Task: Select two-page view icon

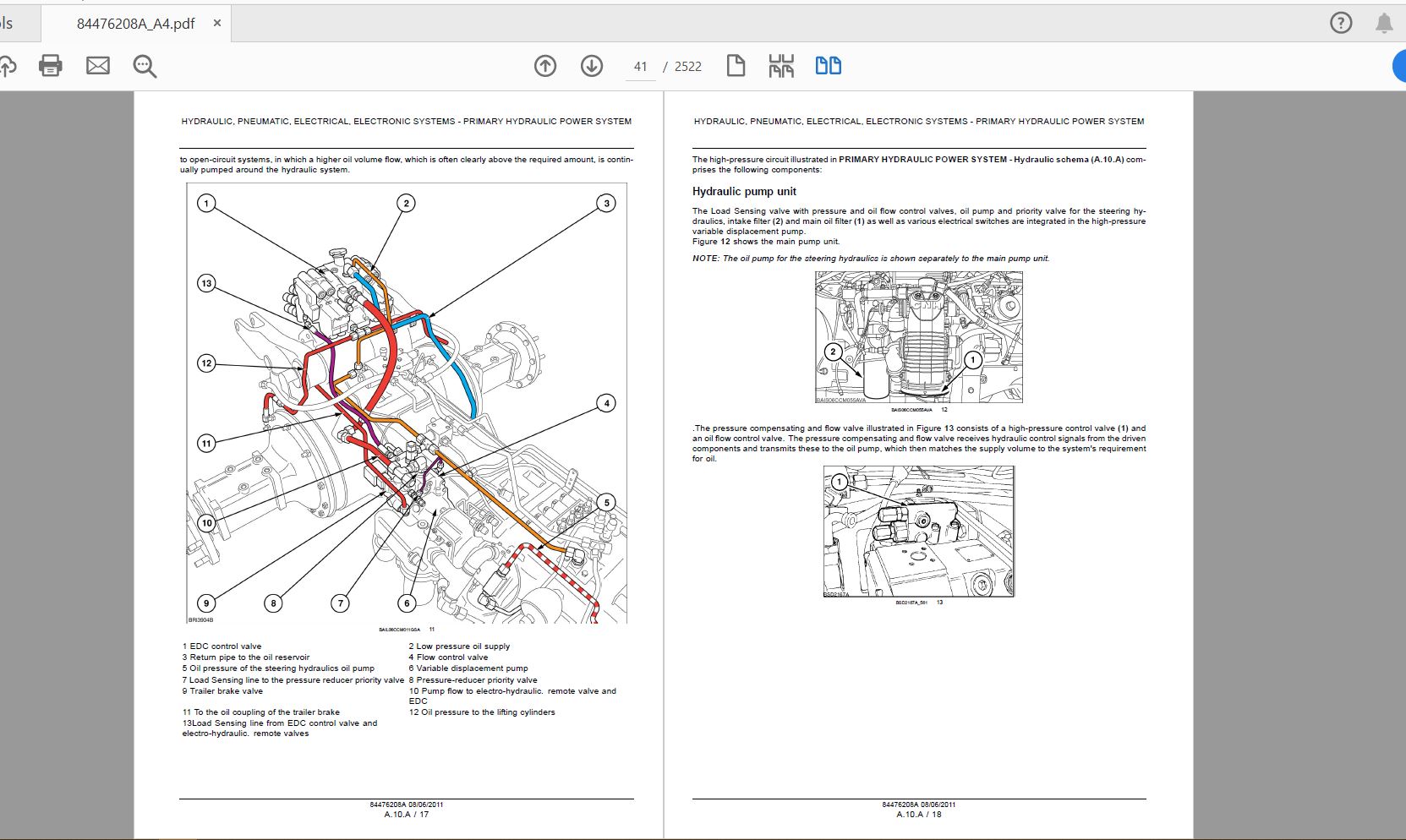Action: tap(828, 66)
